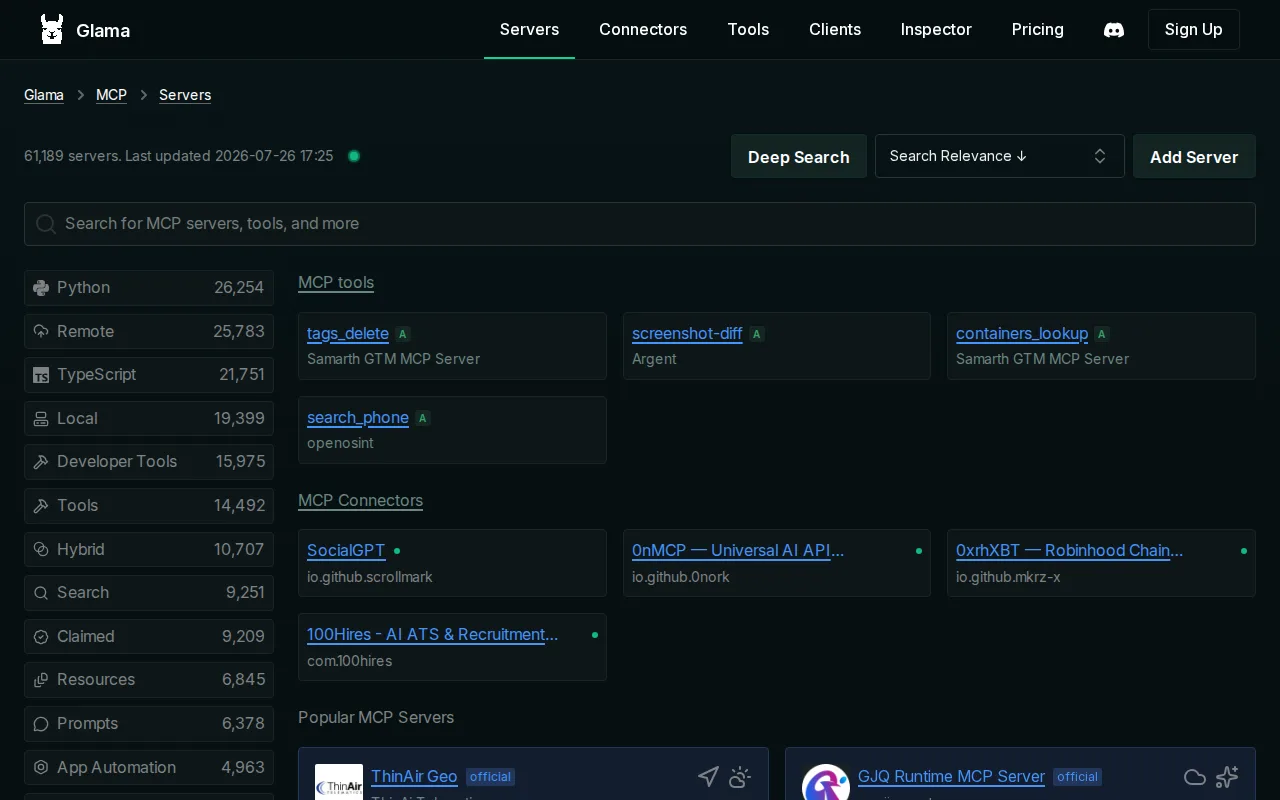
Task: Click the official badge beside GJQ Runtime
Action: tap(1078, 777)
